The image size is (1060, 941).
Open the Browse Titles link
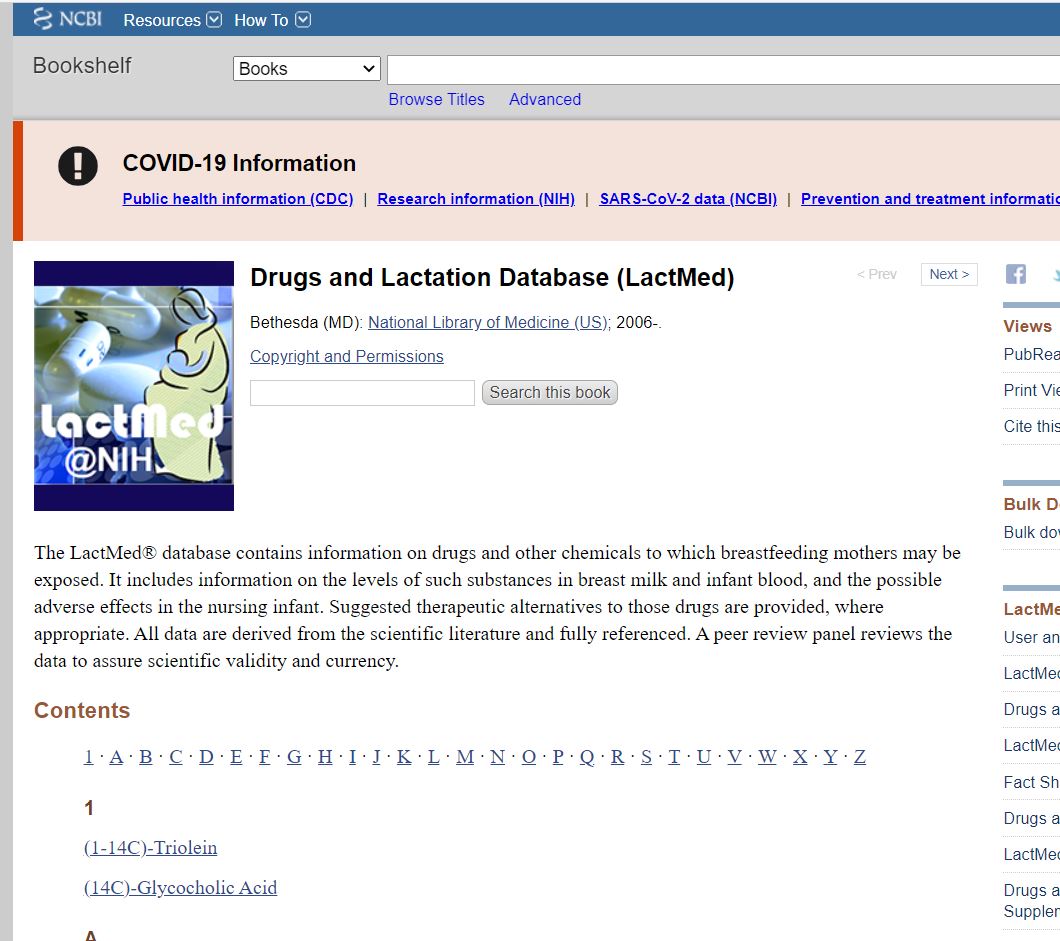tap(436, 99)
